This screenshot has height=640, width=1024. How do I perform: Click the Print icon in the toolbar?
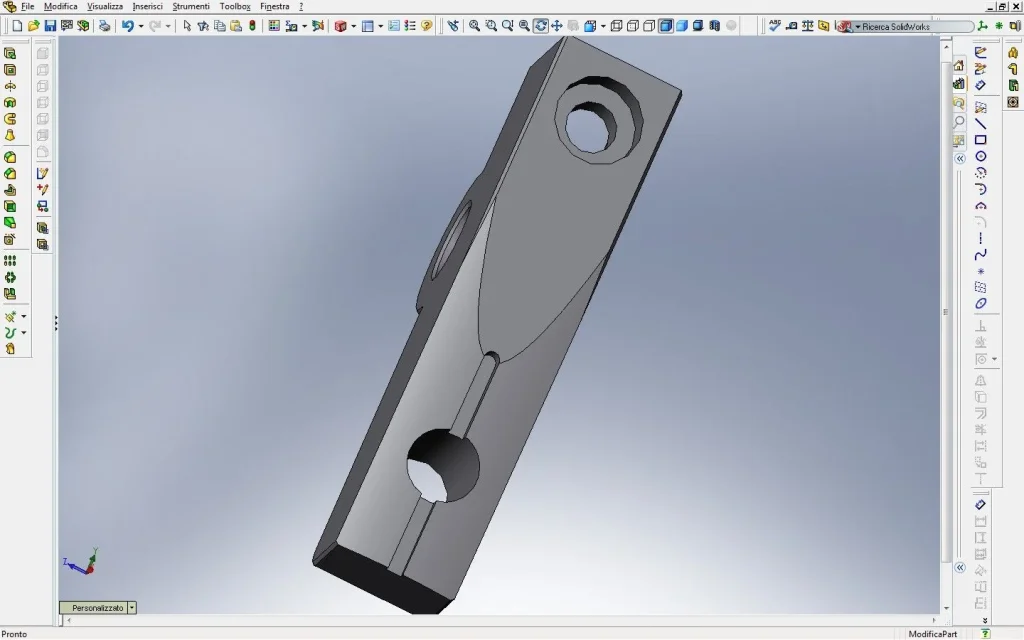tap(104, 26)
